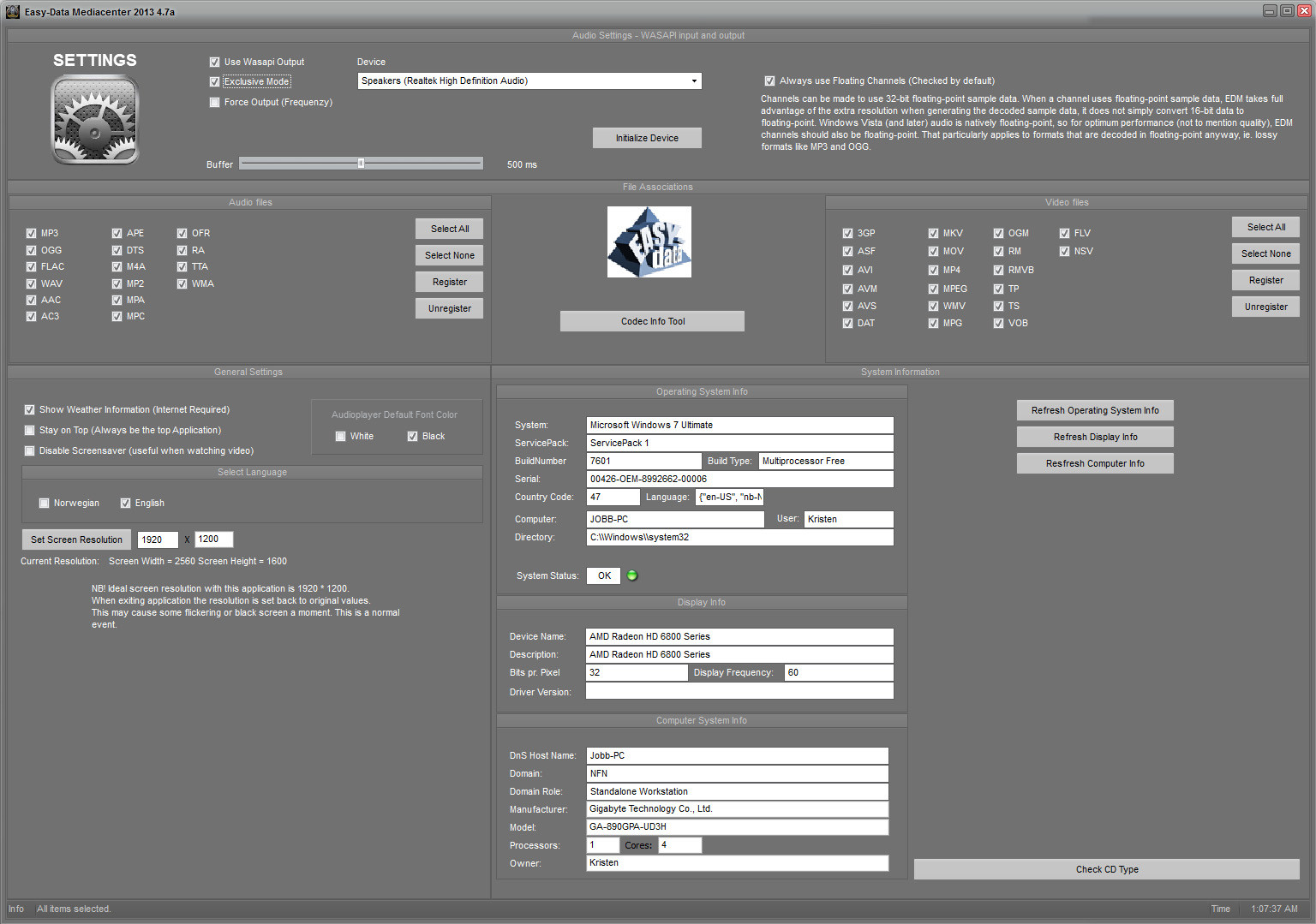This screenshot has width=1316, height=924.
Task: Click the Model field GA-890GPA-UD3H
Action: pyautogui.click(x=738, y=827)
